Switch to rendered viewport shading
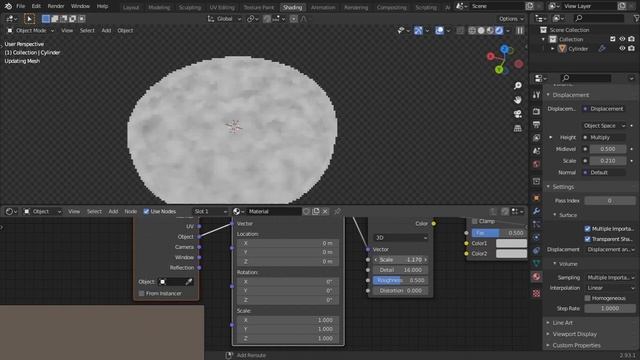The height and width of the screenshot is (360, 640). click(499, 31)
